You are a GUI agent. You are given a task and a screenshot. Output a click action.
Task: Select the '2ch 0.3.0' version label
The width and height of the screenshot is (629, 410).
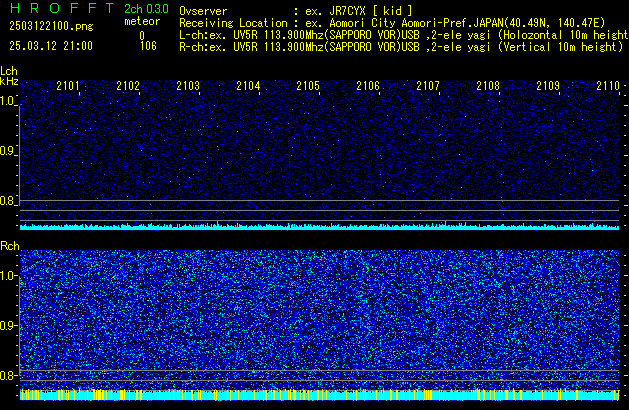coord(146,9)
